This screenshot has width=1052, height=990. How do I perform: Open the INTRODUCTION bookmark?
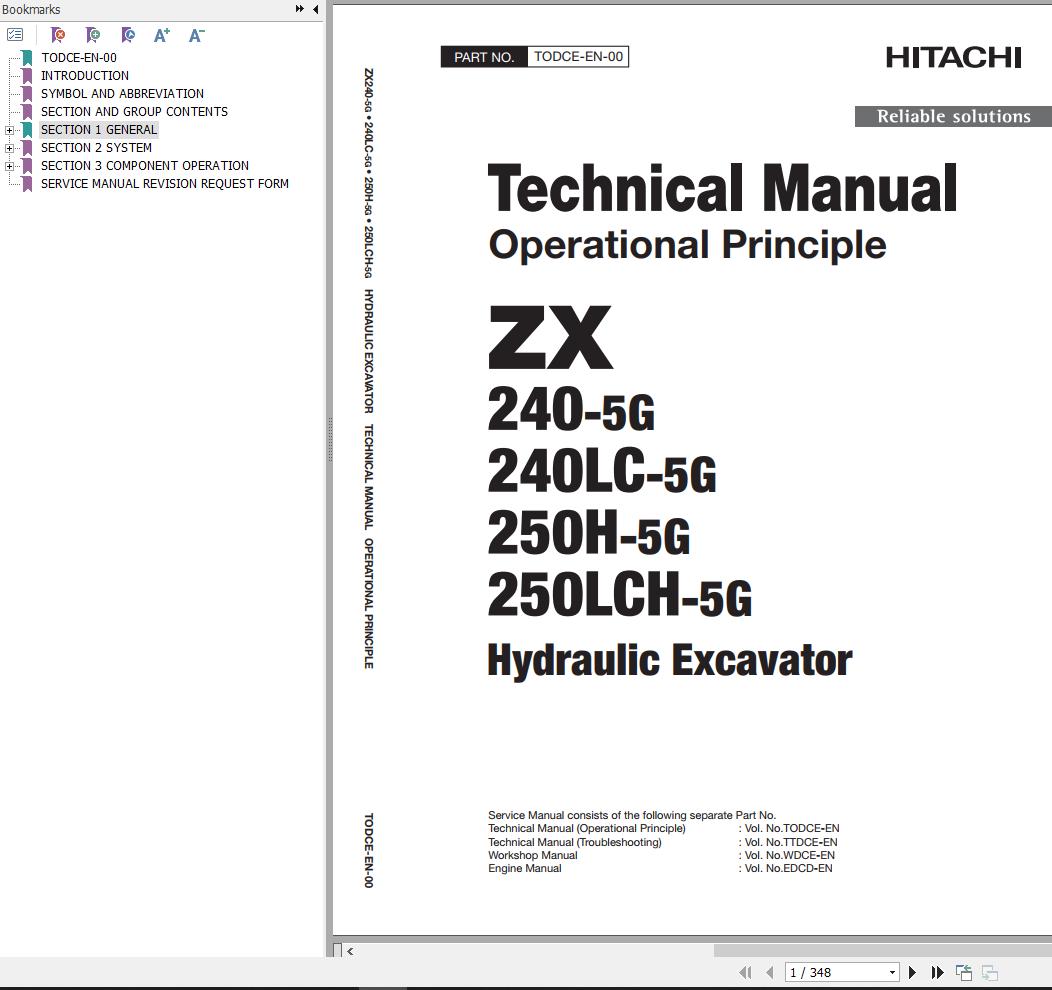85,76
